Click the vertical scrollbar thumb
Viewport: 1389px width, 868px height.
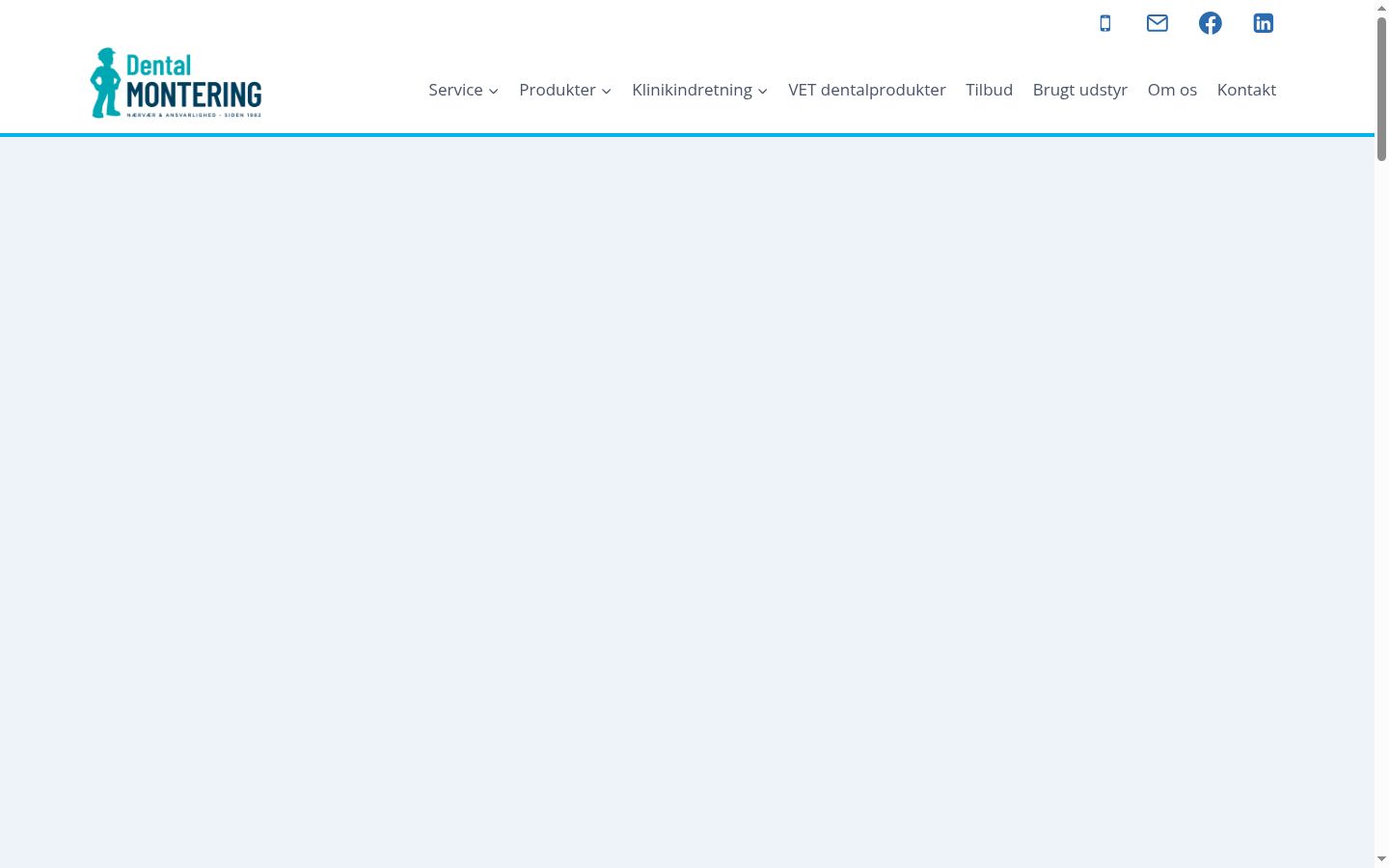pyautogui.click(x=1381, y=88)
